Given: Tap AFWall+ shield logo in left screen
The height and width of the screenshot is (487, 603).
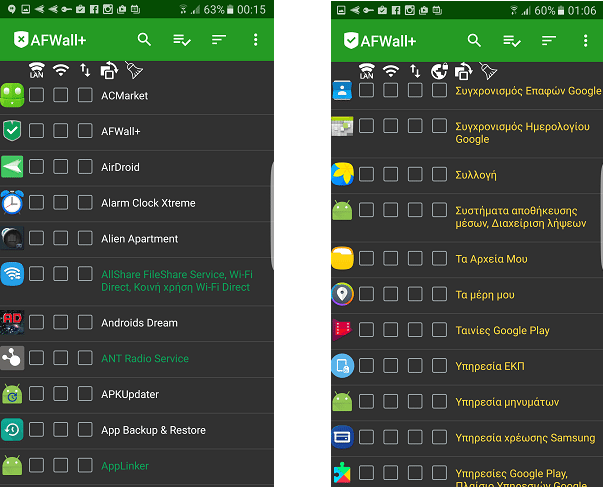Looking at the screenshot, I should point(21,39).
